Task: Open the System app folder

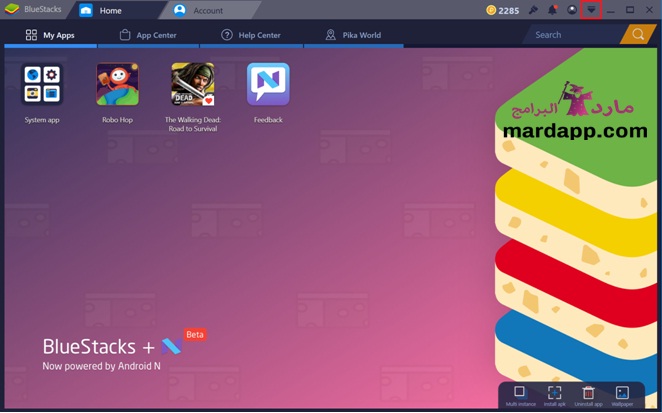Action: (x=42, y=84)
